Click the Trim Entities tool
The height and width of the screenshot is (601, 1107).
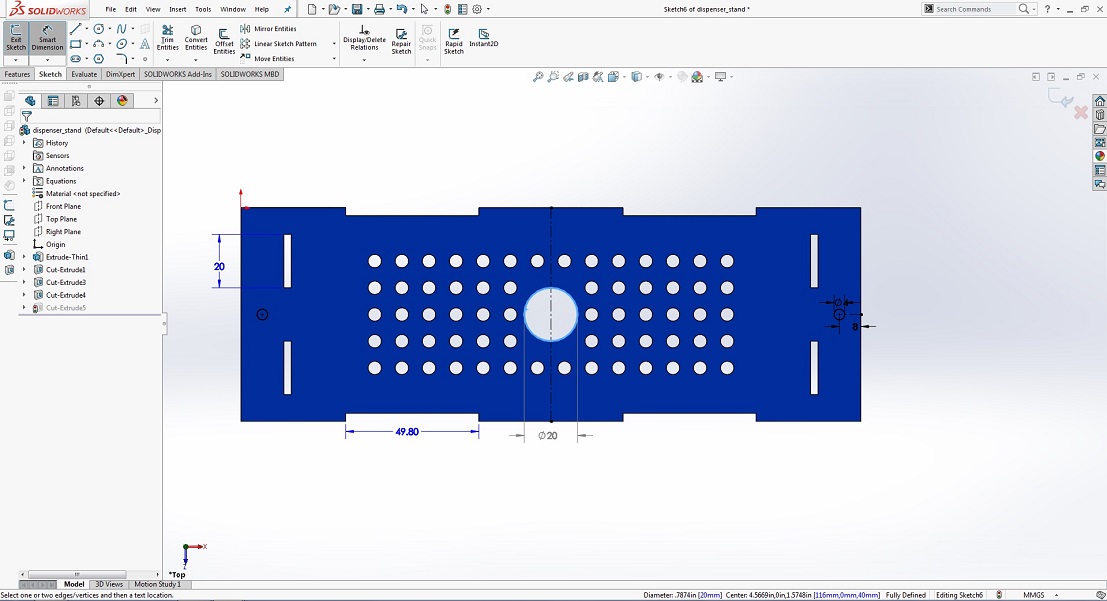click(x=167, y=37)
